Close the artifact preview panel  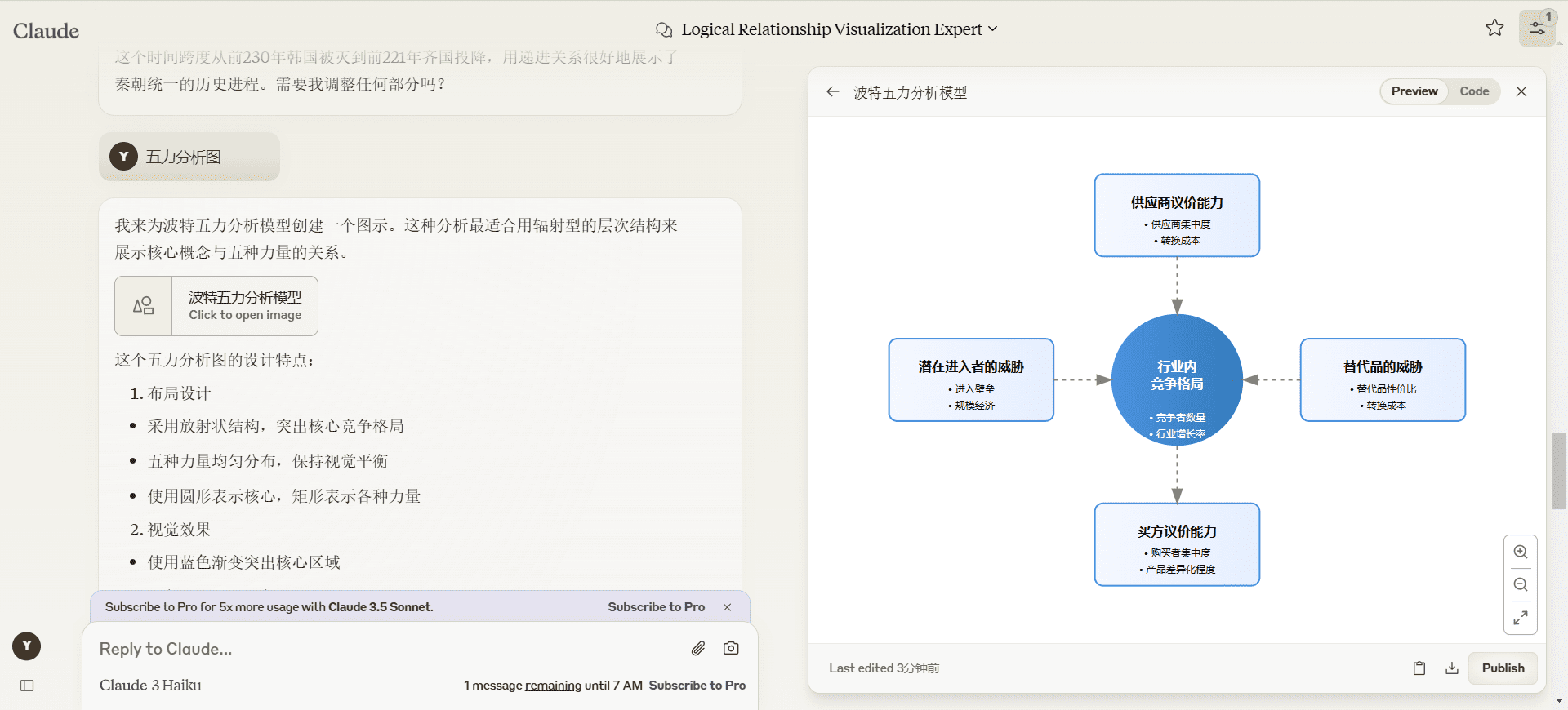tap(1521, 91)
